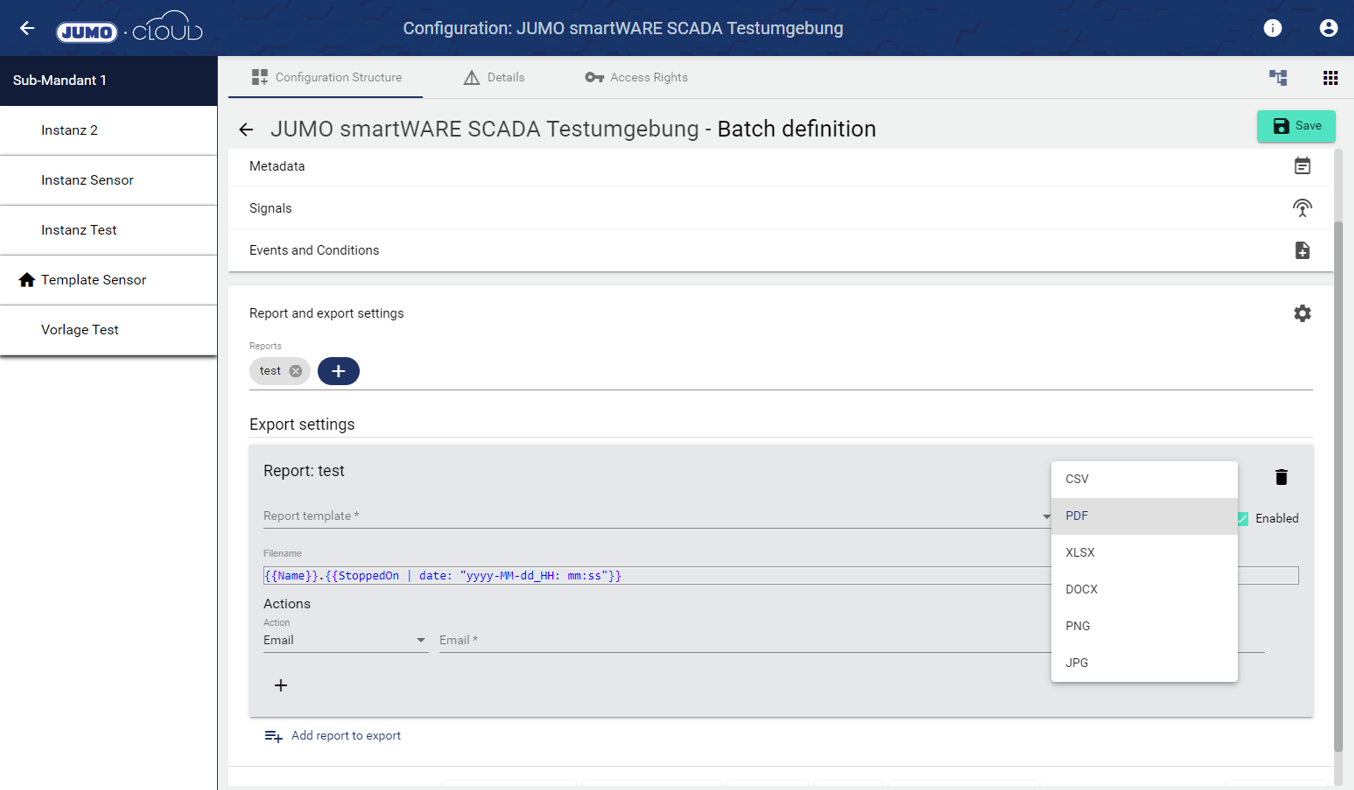
Task: Click the Events and Conditions file icon
Action: pyautogui.click(x=1302, y=250)
